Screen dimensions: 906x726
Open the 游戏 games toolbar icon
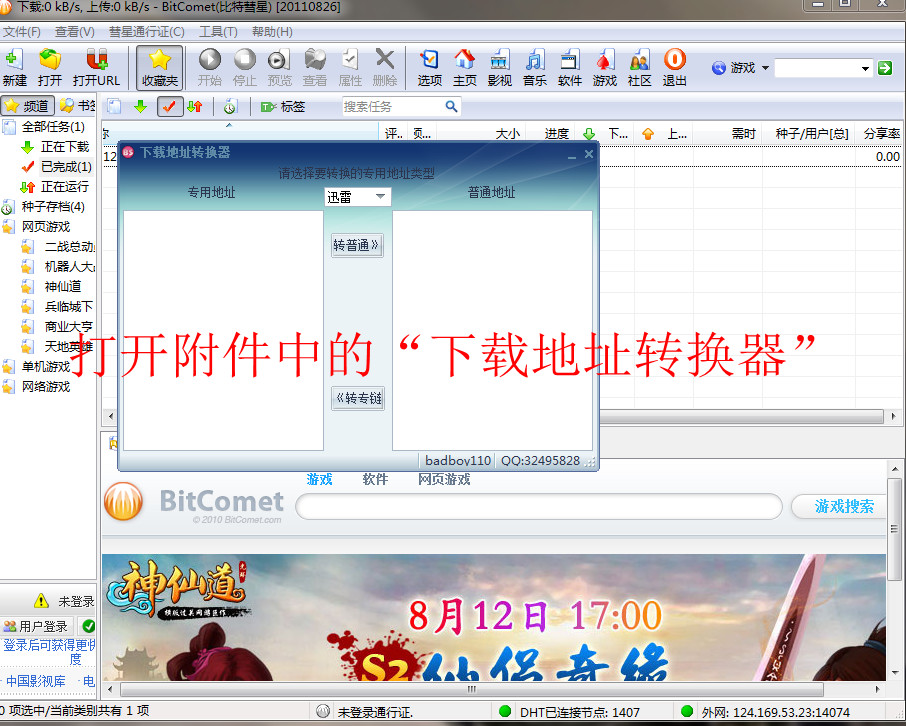coord(605,67)
